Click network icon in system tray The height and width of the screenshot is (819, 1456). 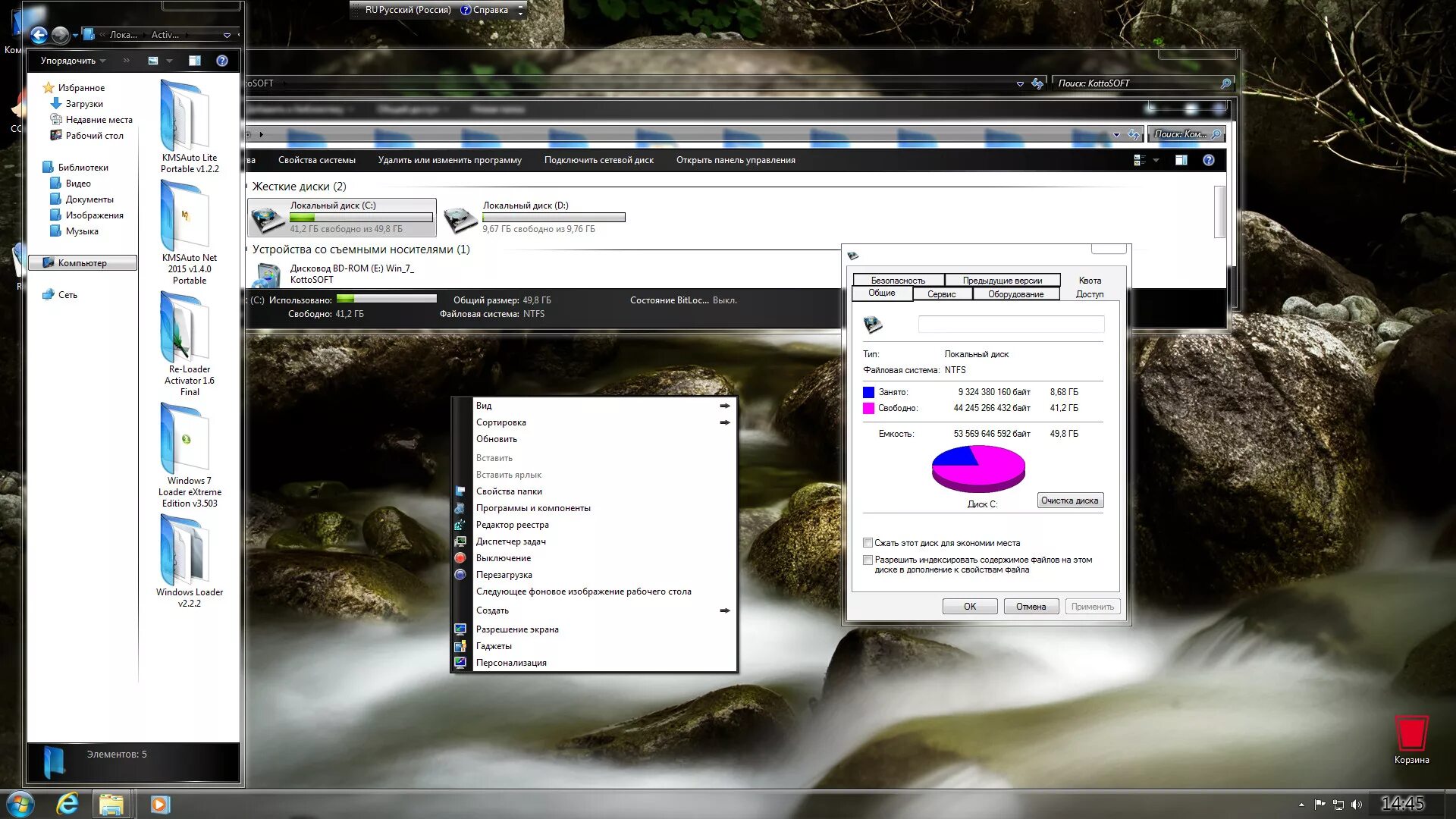point(1338,805)
